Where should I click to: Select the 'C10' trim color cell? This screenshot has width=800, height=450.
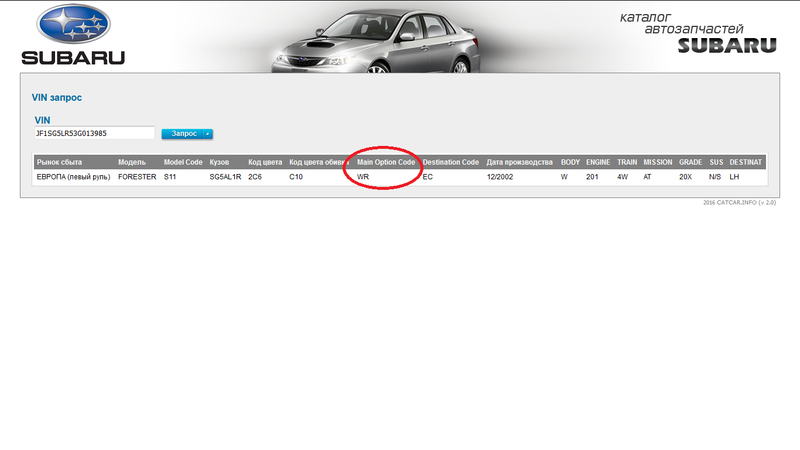[296, 177]
